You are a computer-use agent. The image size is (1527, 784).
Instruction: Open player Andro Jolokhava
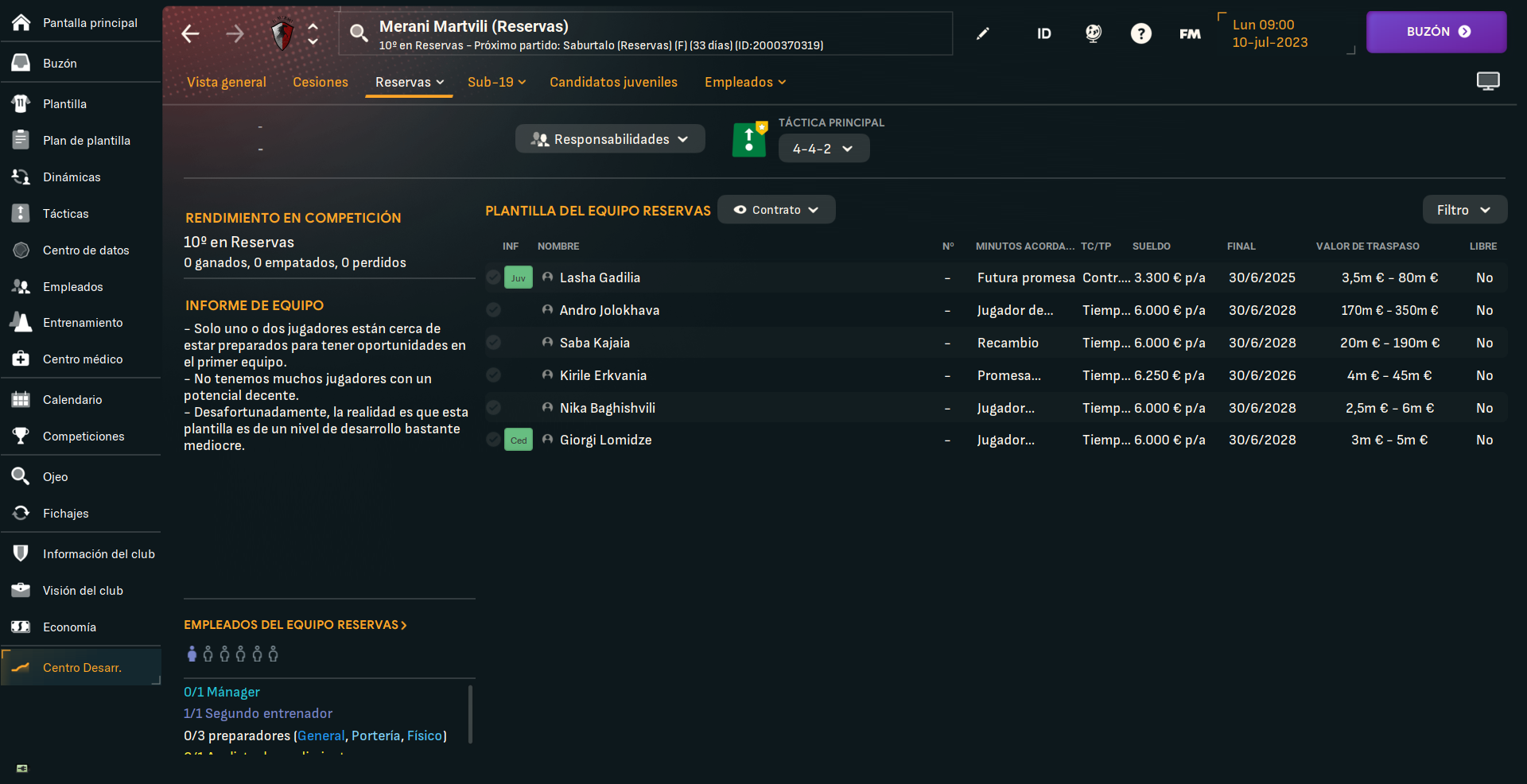click(609, 310)
